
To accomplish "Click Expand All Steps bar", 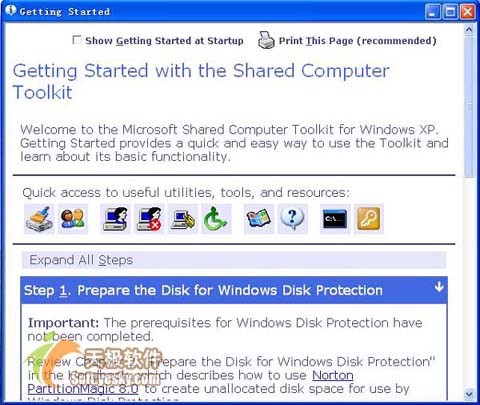I will point(234,260).
